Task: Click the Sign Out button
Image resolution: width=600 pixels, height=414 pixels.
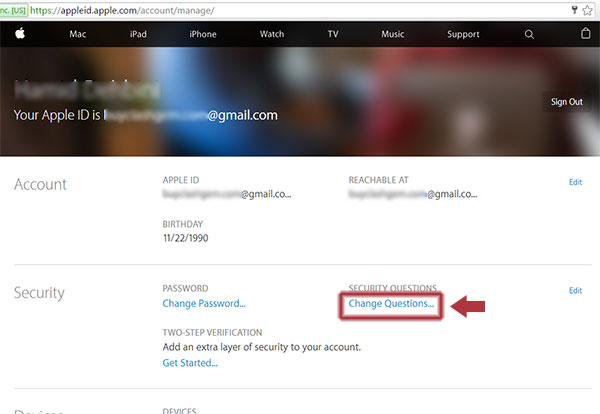Action: pos(567,102)
